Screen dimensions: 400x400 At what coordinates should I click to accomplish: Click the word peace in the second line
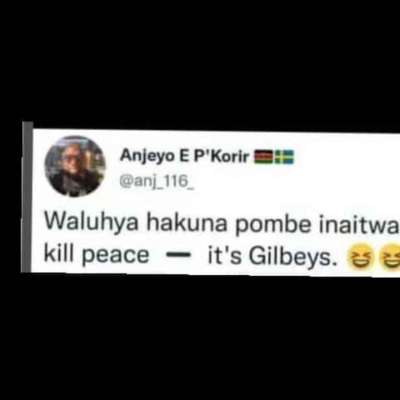point(115,257)
